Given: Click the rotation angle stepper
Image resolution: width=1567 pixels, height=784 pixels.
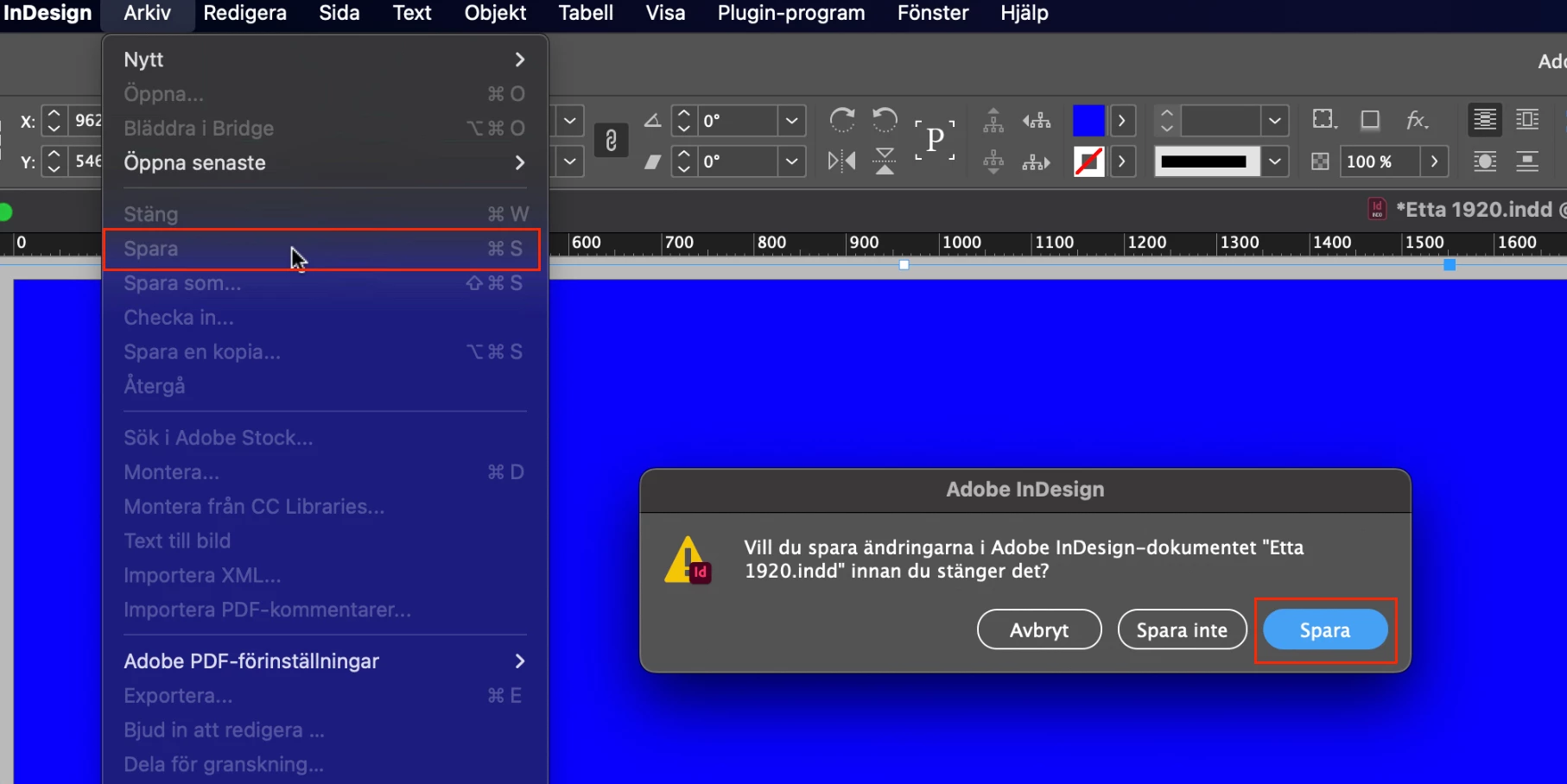Looking at the screenshot, I should (683, 120).
